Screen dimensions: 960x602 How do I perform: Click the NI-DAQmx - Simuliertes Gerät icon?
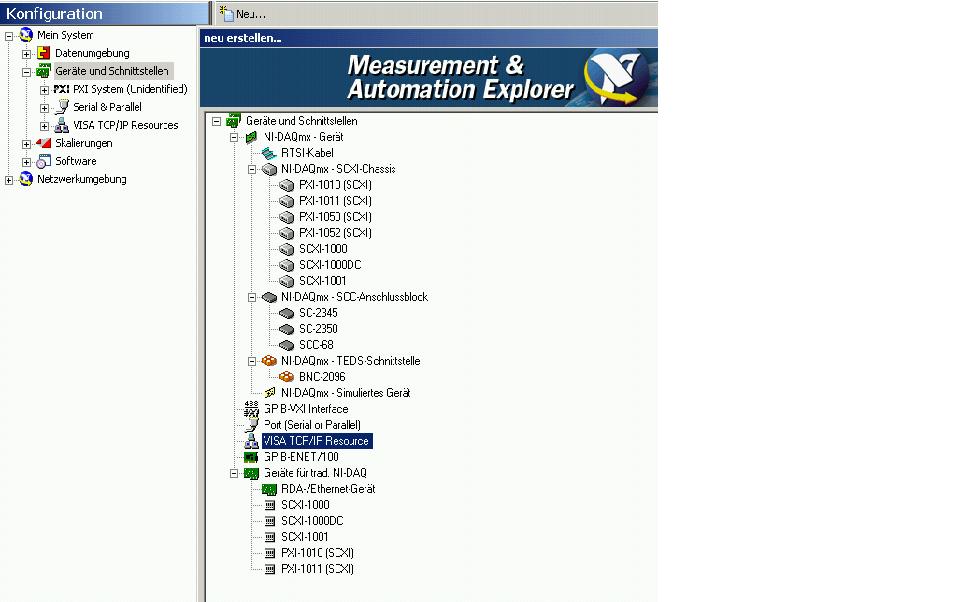coord(269,393)
